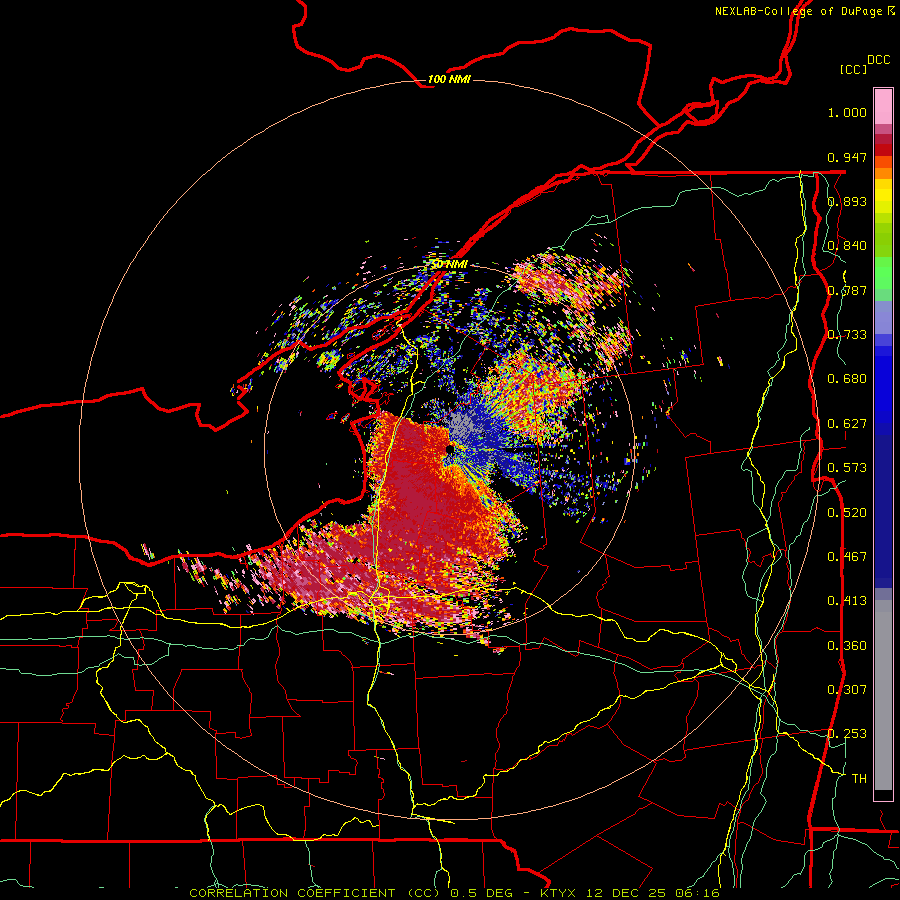Click the TH threshold legend label

click(x=859, y=779)
